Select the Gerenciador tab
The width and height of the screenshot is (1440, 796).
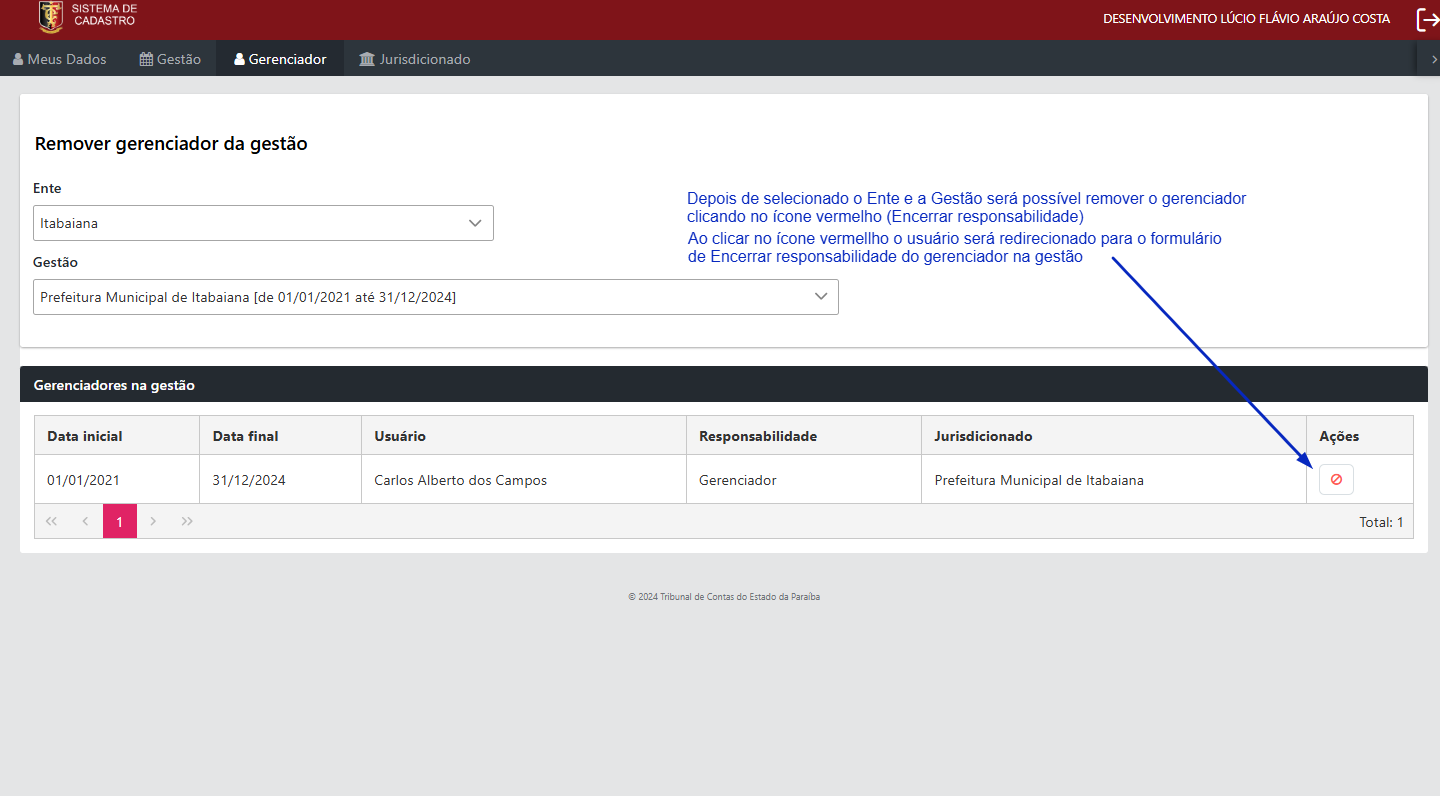pyautogui.click(x=280, y=59)
